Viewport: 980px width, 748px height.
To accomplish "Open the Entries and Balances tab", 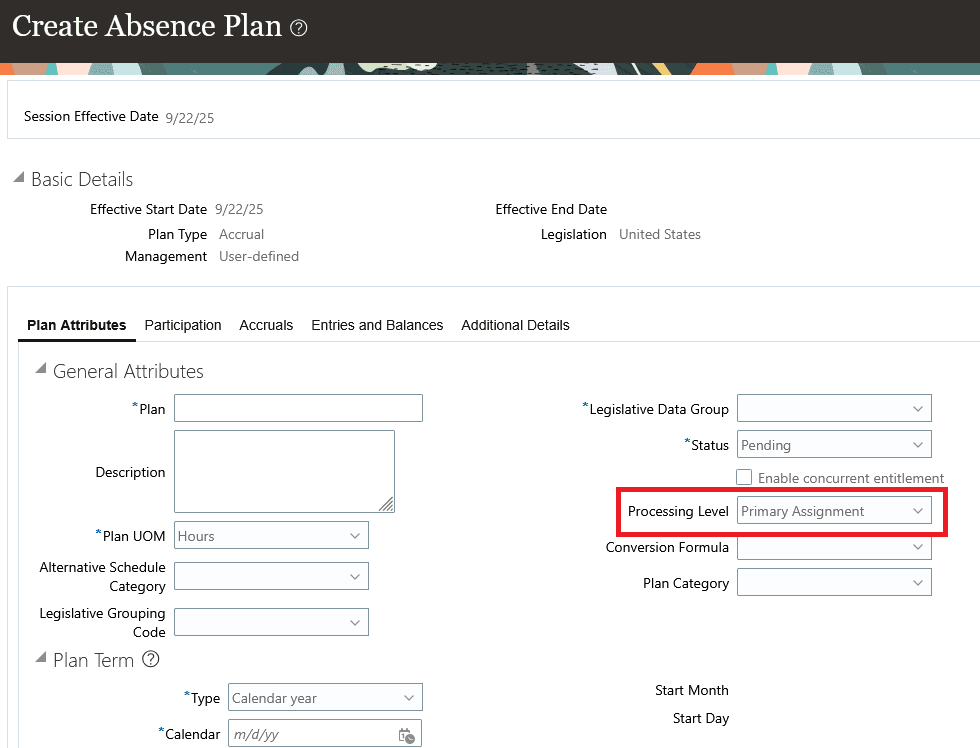I will point(377,325).
